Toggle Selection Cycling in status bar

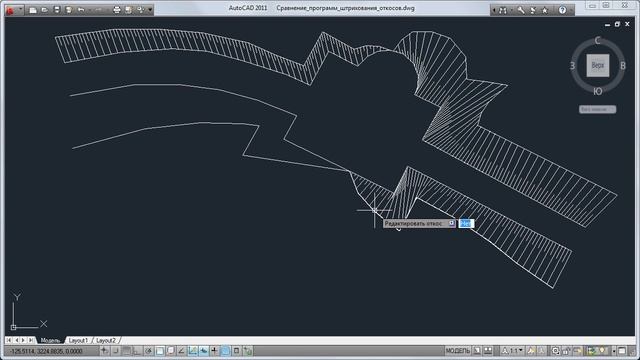pyautogui.click(x=247, y=351)
